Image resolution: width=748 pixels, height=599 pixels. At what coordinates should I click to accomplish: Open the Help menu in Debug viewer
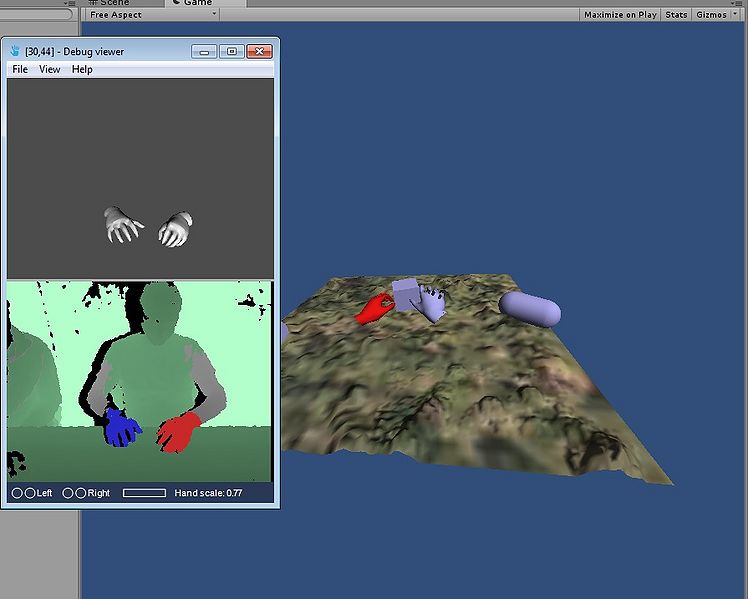click(x=82, y=69)
